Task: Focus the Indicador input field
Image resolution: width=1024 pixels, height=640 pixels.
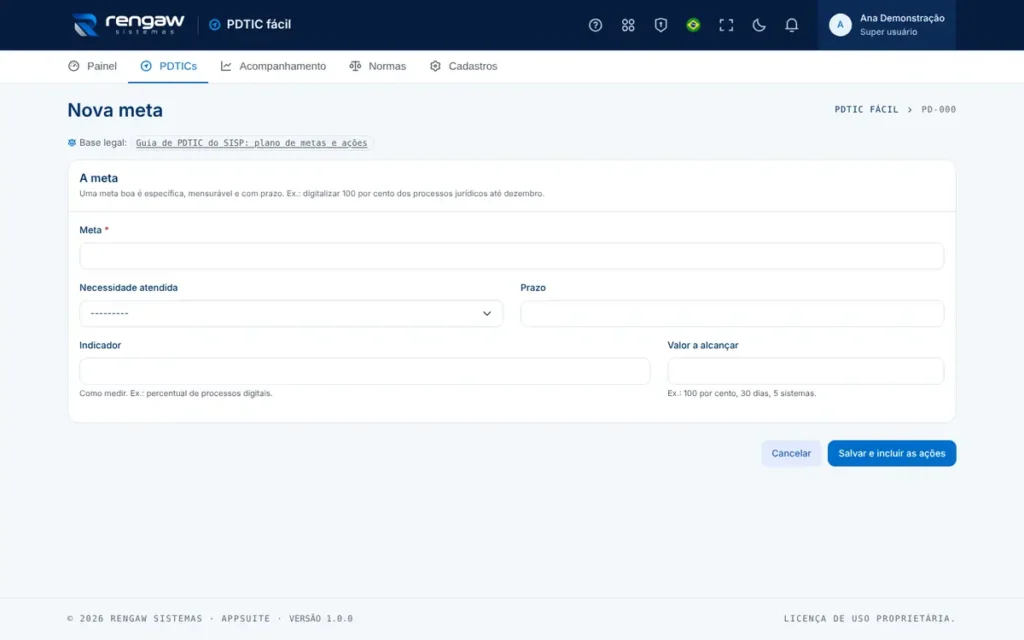Action: pyautogui.click(x=364, y=371)
